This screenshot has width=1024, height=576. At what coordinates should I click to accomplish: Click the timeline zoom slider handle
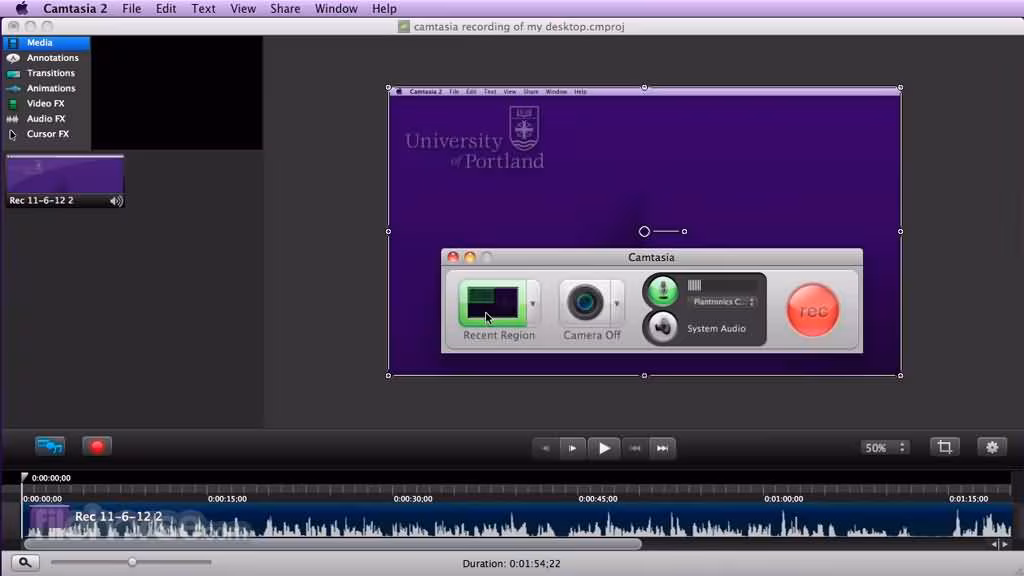pos(132,562)
